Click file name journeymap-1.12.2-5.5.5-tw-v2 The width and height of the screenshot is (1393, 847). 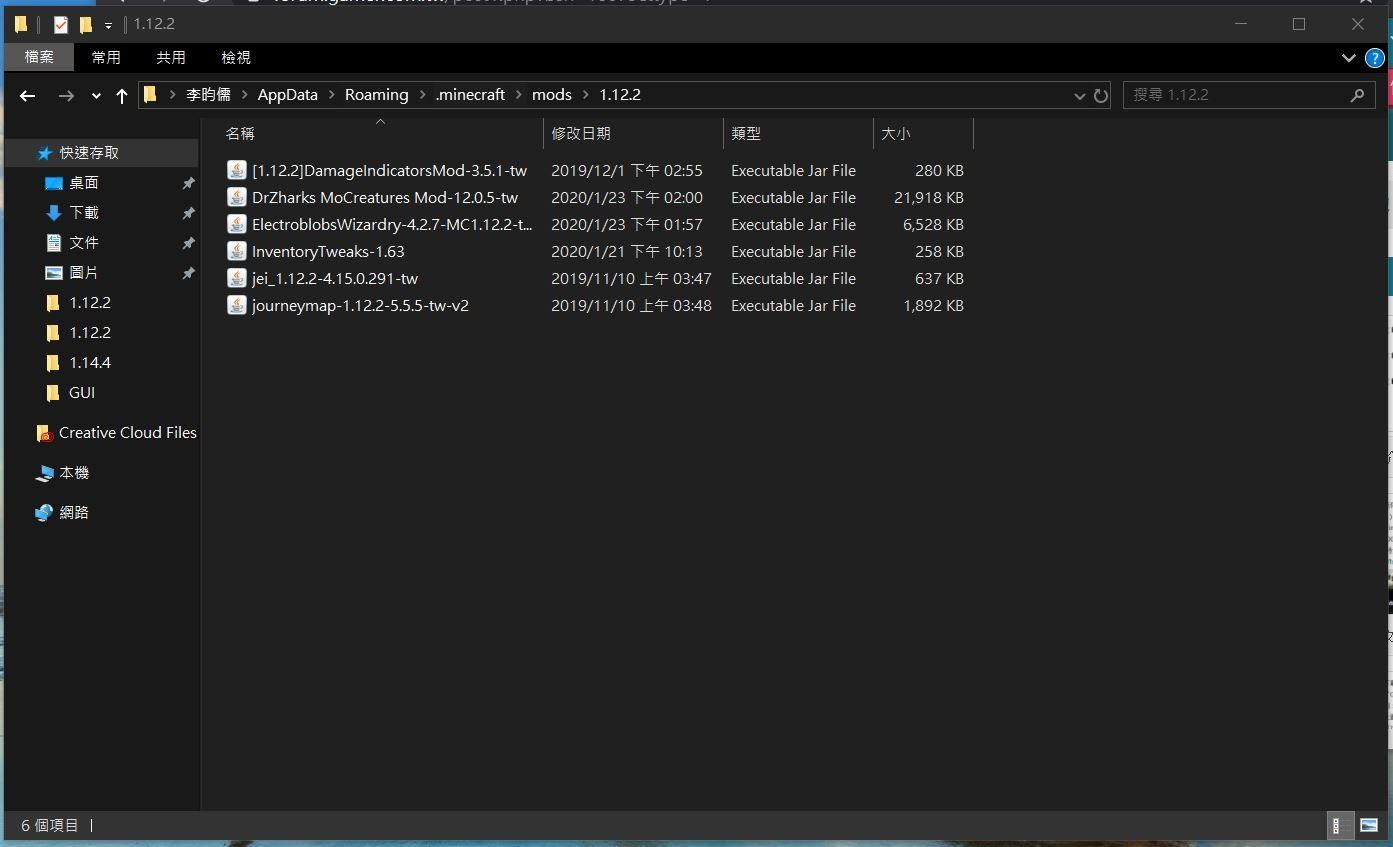(360, 305)
